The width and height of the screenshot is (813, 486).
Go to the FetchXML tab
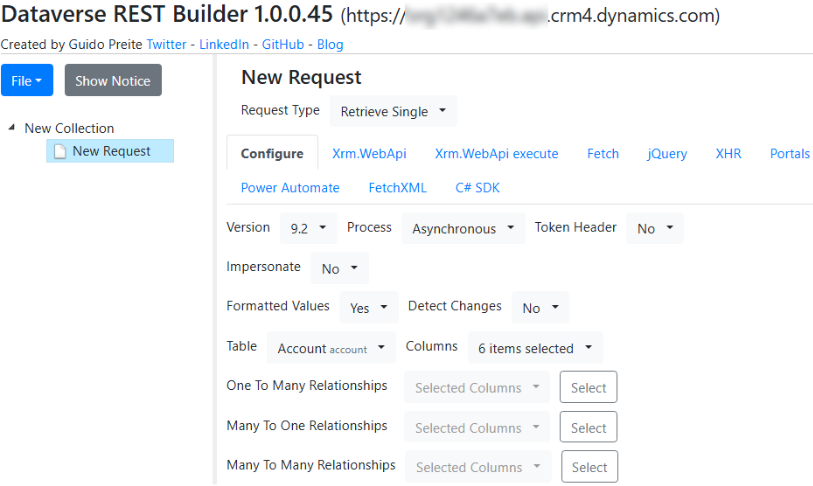pyautogui.click(x=397, y=187)
